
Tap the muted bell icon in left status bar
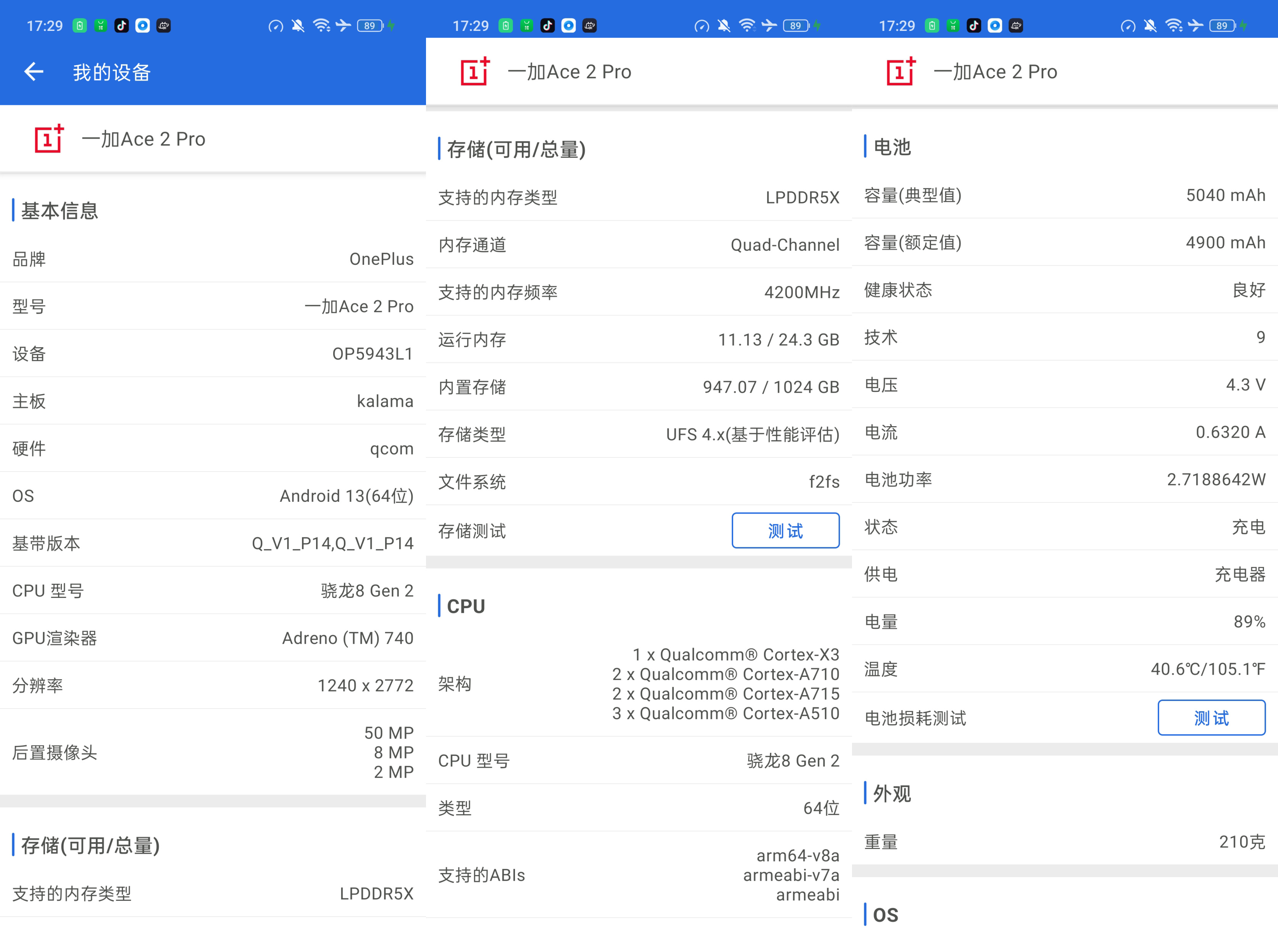tap(297, 25)
